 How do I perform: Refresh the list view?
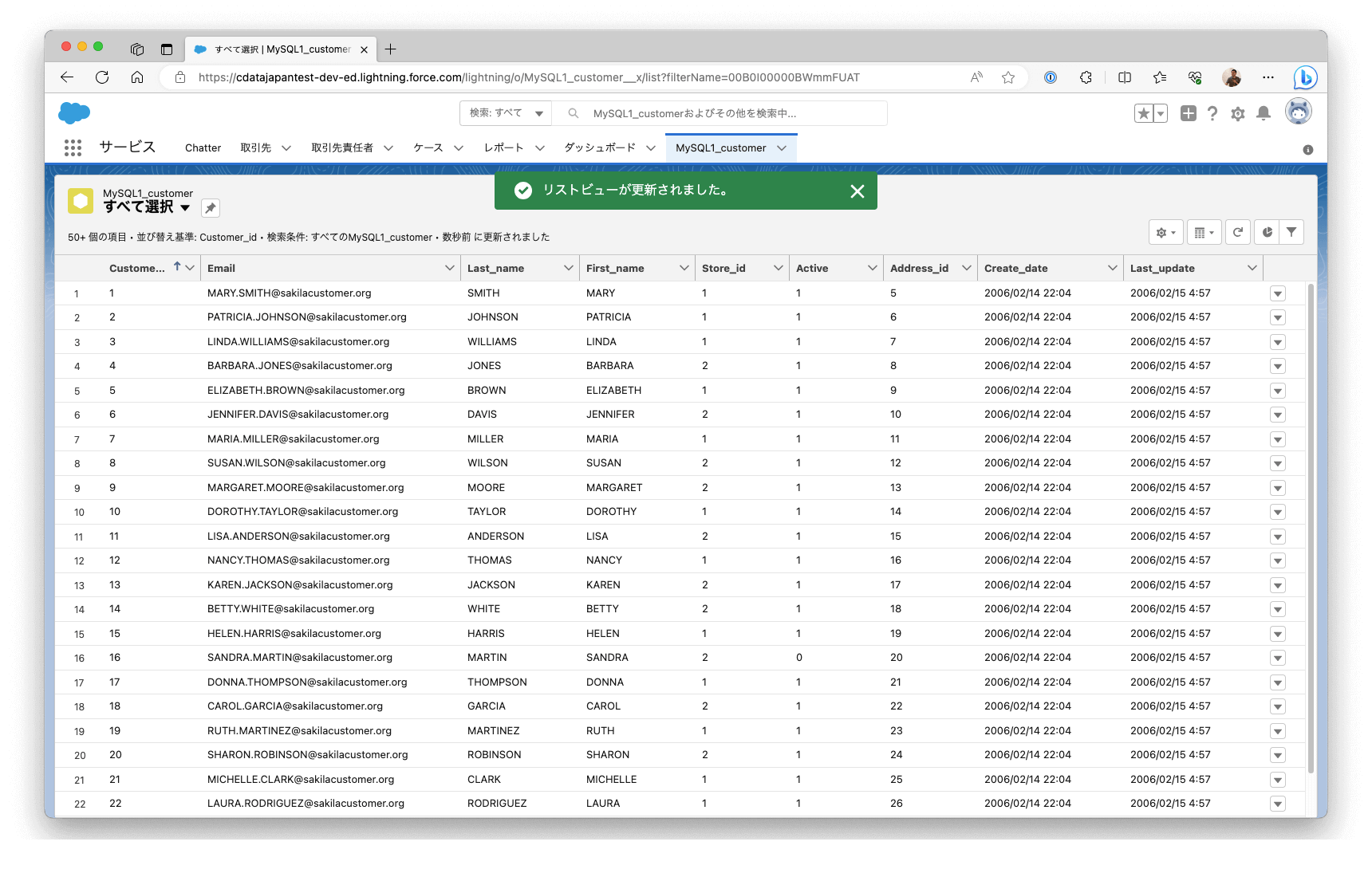[x=1238, y=233]
